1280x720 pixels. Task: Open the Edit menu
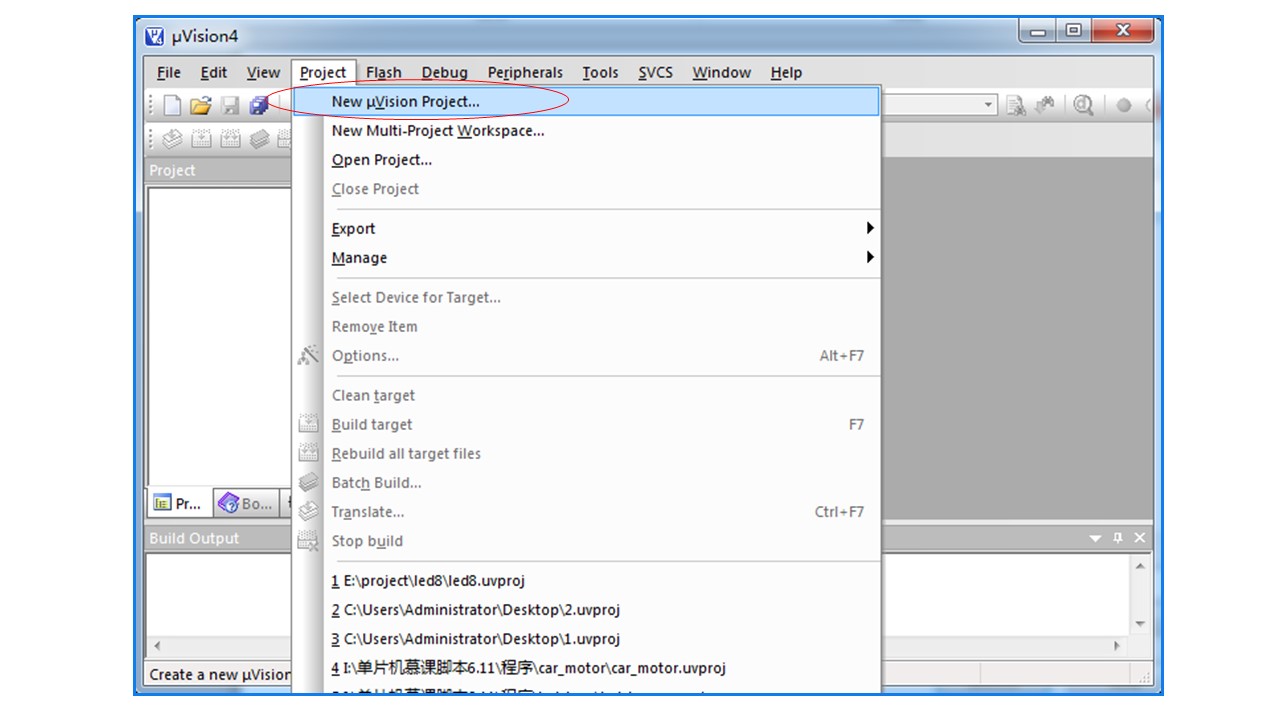tap(214, 72)
